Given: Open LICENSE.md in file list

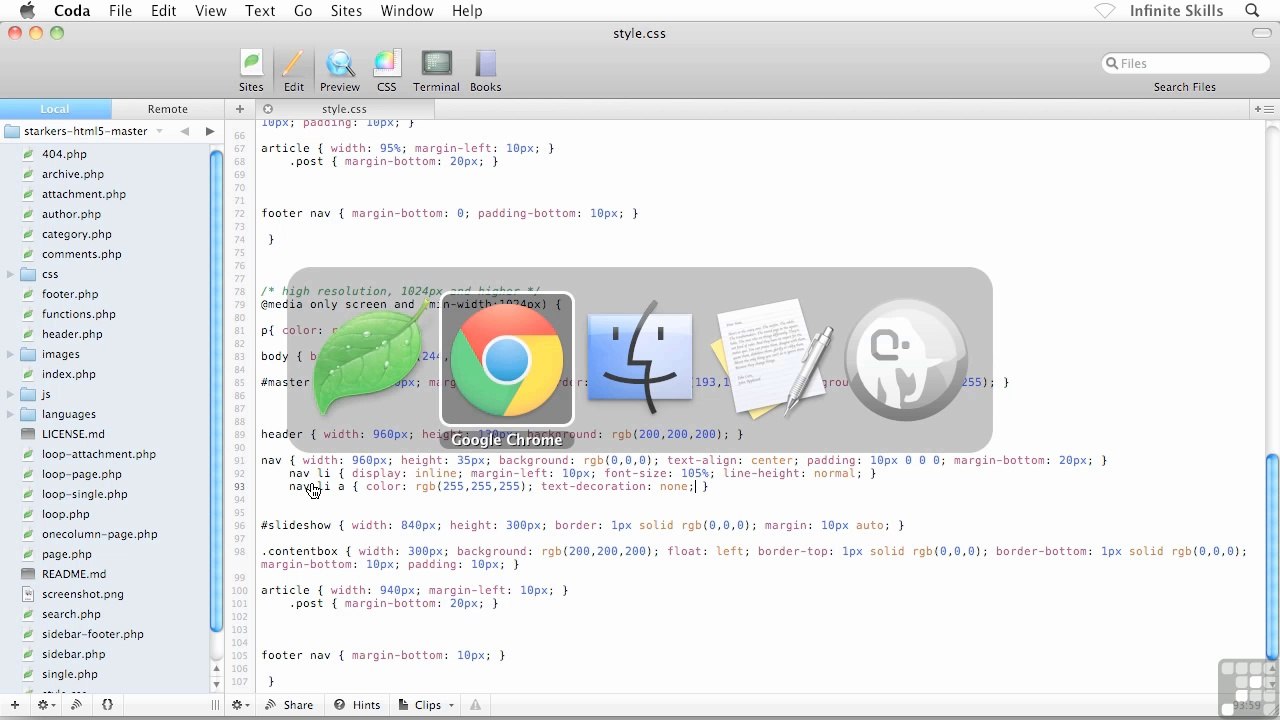Looking at the screenshot, I should 73,434.
